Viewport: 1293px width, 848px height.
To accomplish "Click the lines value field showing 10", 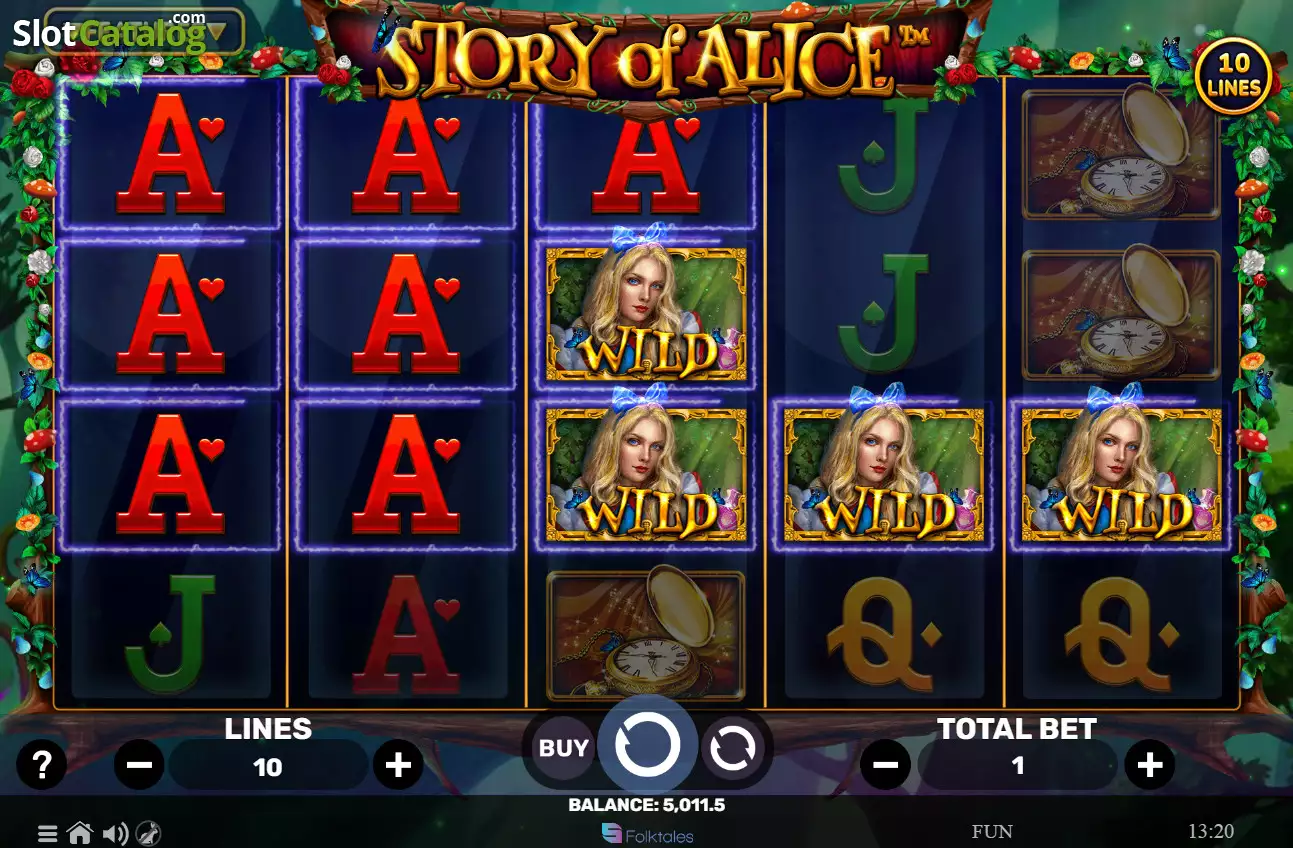I will click(268, 767).
